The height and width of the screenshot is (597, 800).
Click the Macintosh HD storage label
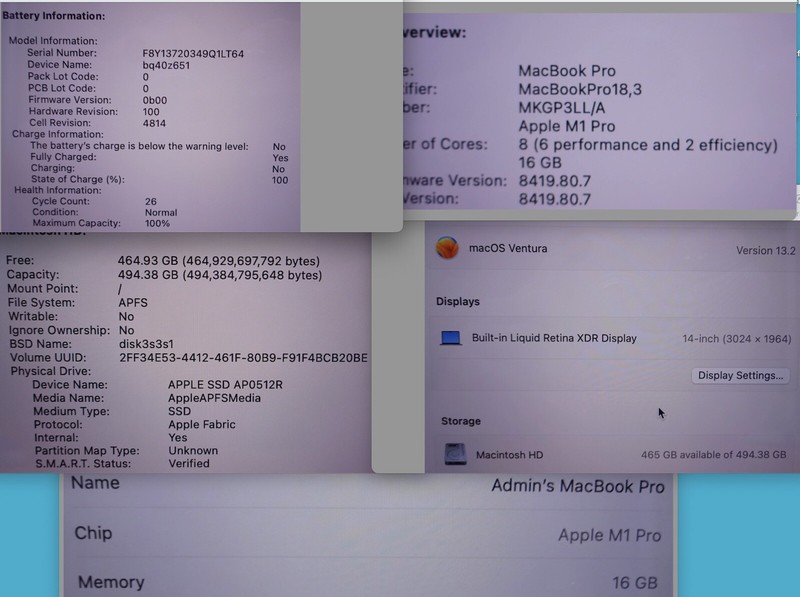(x=509, y=455)
